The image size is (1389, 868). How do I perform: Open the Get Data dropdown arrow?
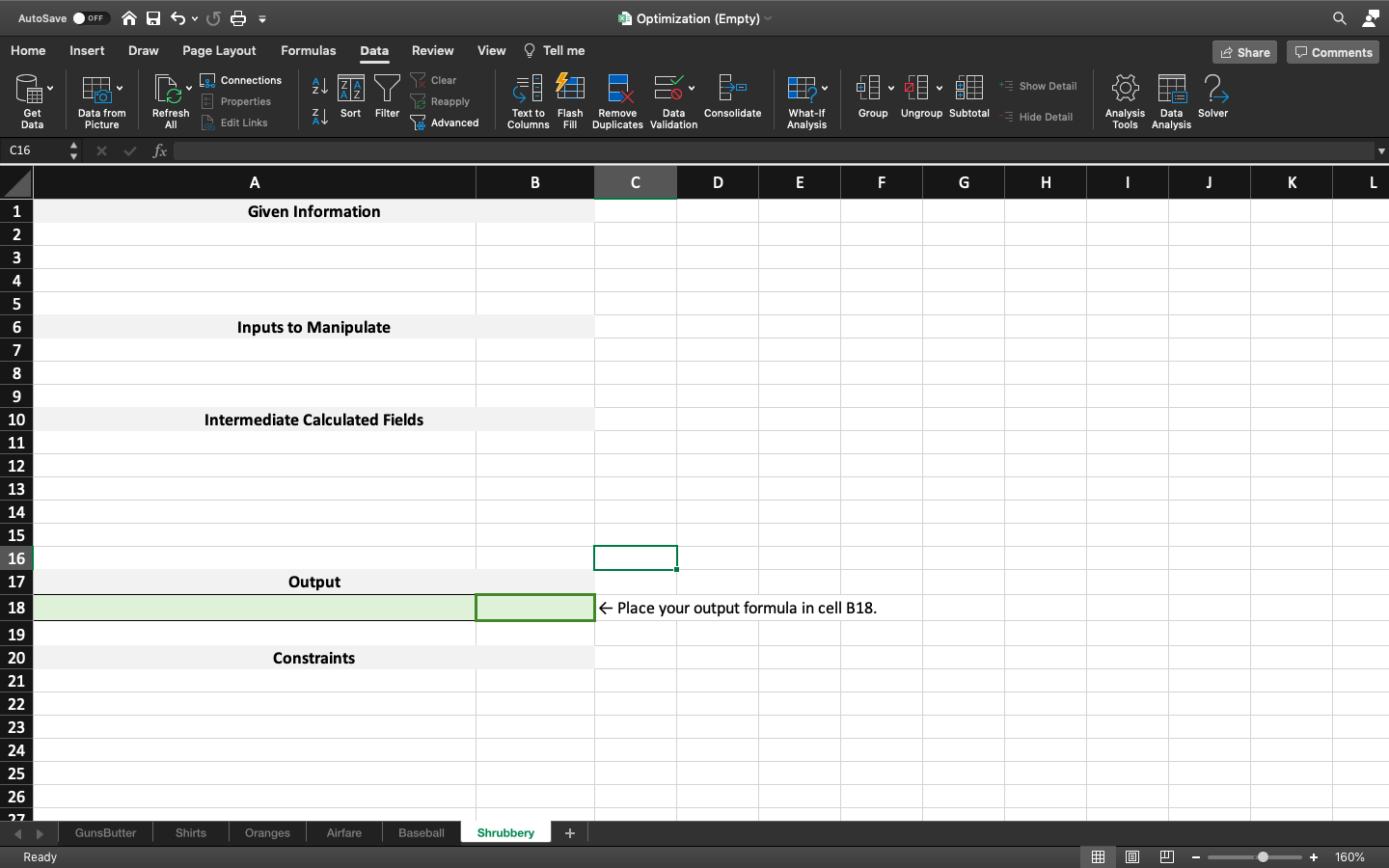pos(50,89)
